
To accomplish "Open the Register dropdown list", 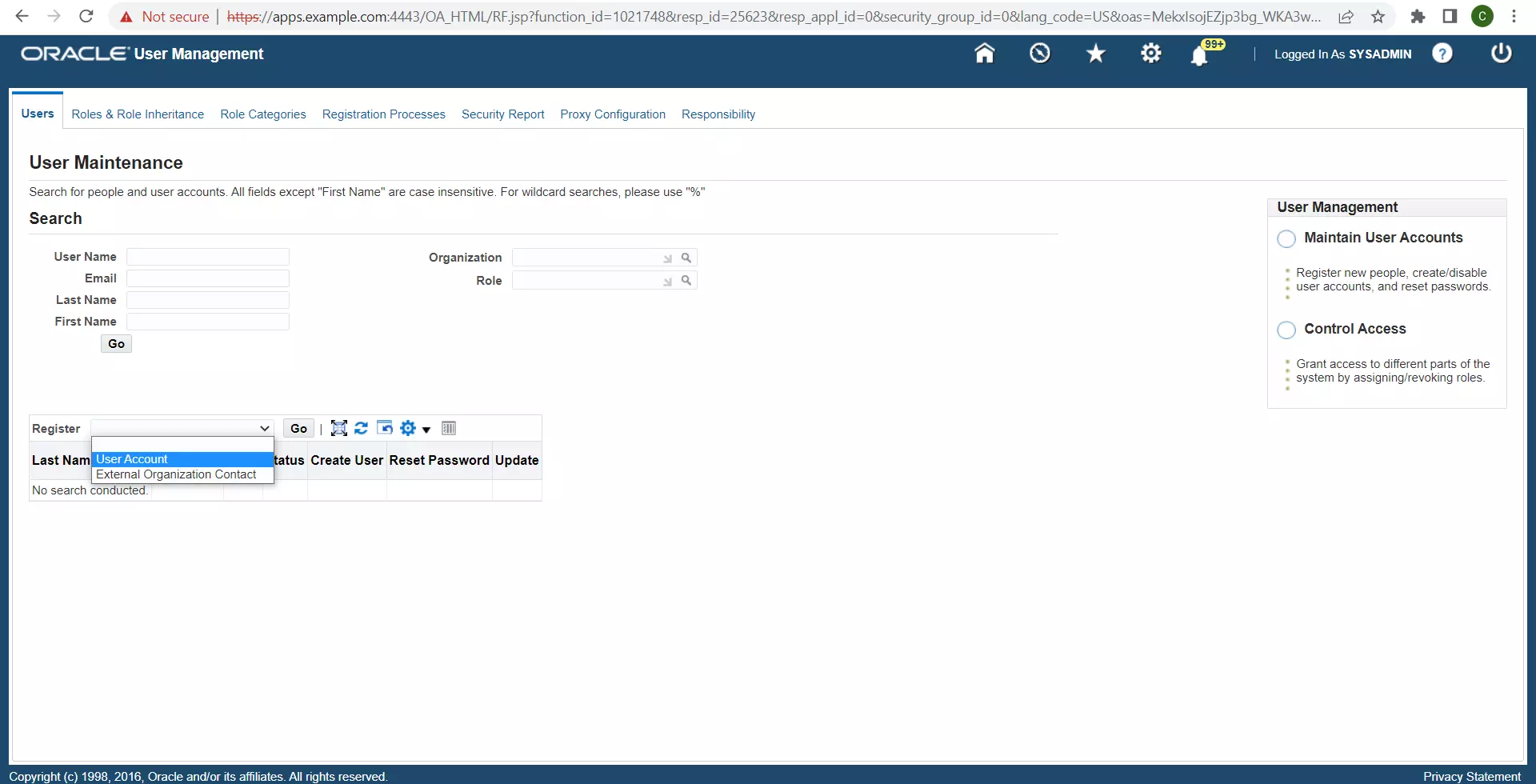I will tap(264, 428).
